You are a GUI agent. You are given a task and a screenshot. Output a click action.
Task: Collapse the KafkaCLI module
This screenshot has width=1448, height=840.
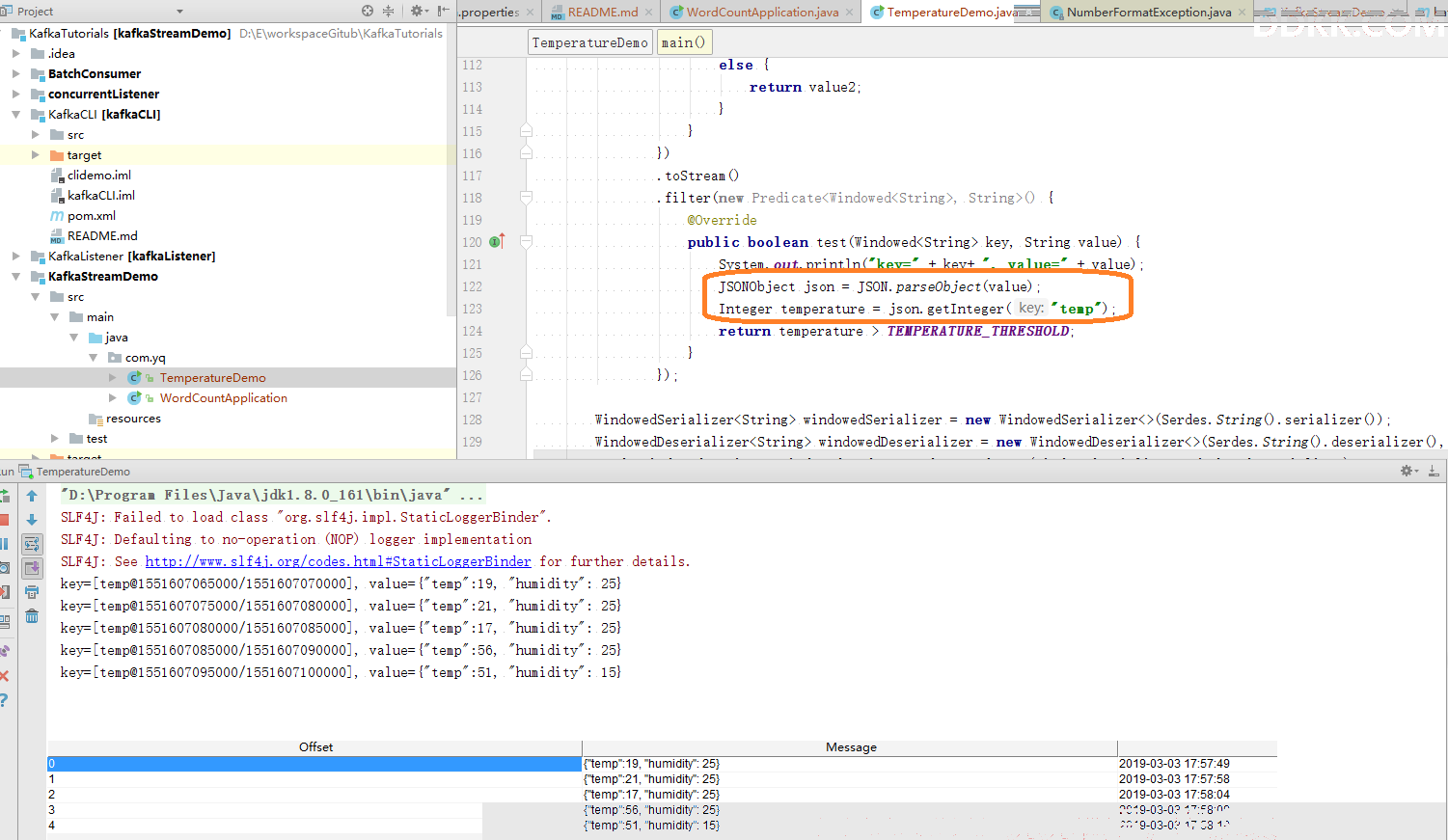(x=15, y=115)
